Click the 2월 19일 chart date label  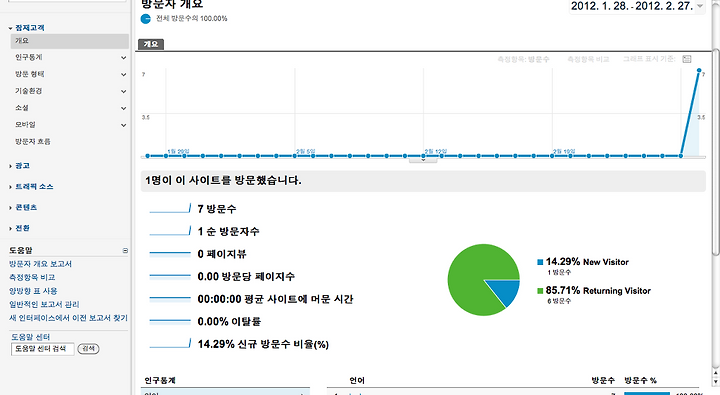(x=564, y=151)
